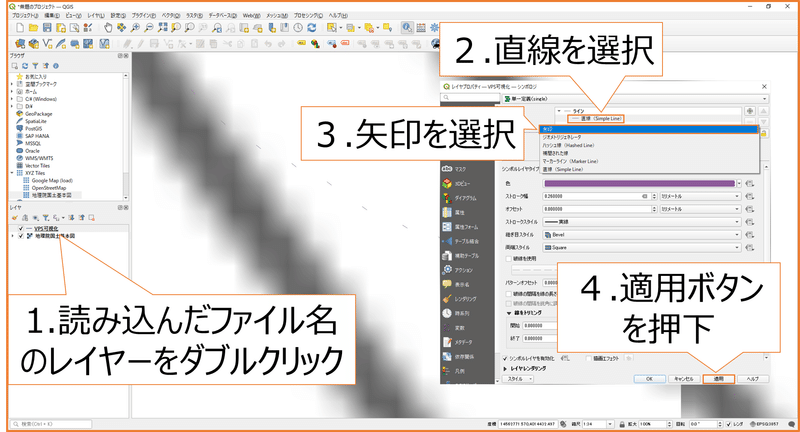The width and height of the screenshot is (800, 432).
Task: Click the Zoom In magnifier tool
Action: coord(135,28)
